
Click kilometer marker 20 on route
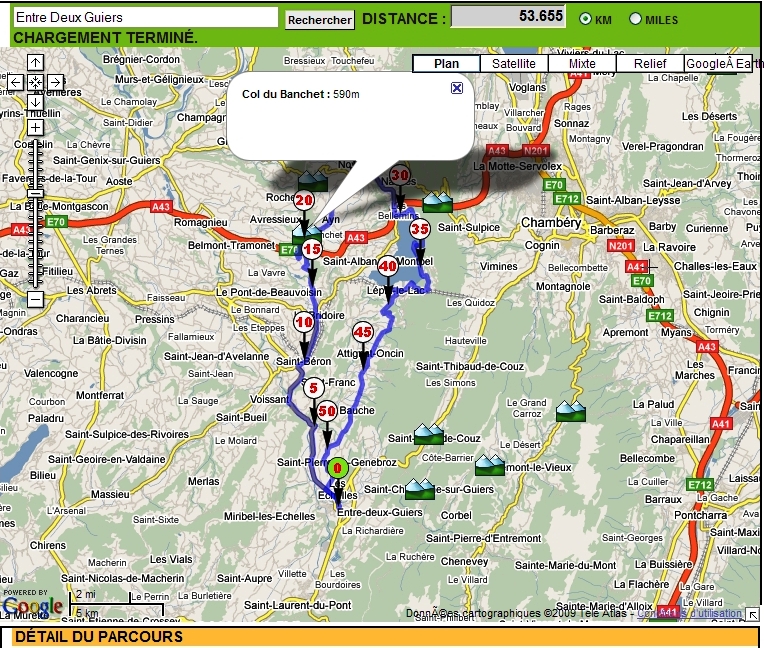click(304, 200)
